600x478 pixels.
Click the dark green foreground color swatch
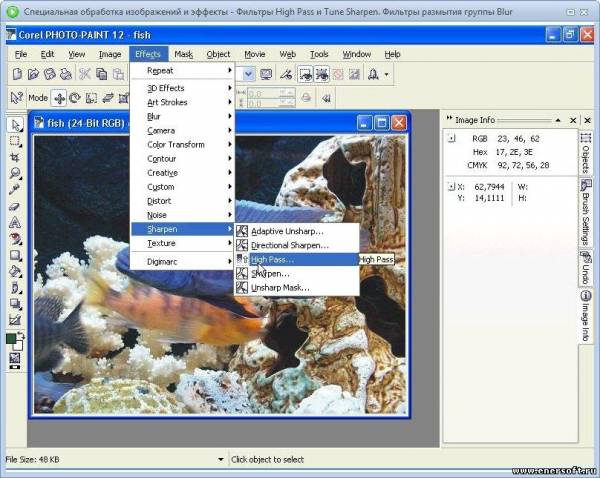(11, 339)
